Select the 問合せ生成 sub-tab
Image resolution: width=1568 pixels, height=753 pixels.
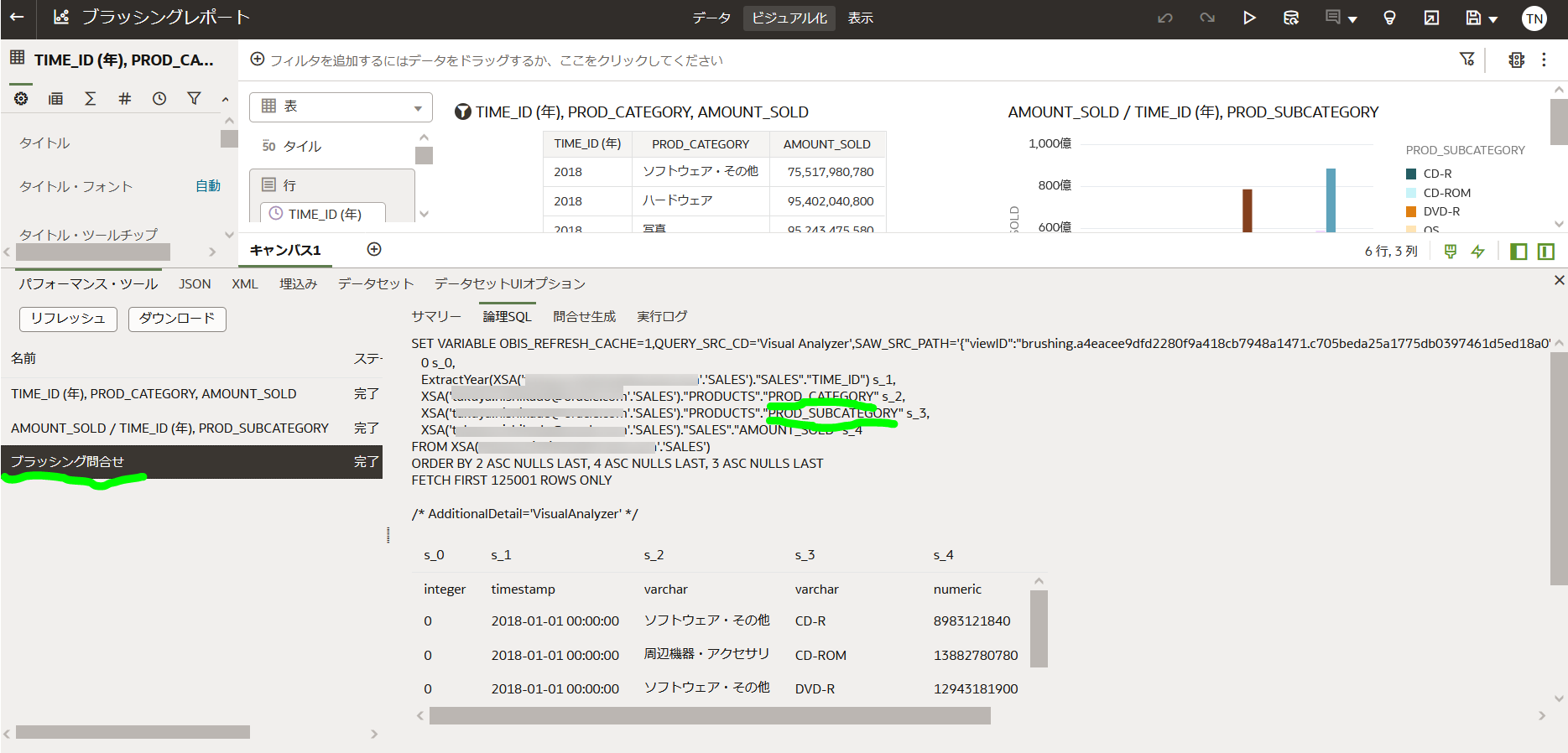click(585, 316)
